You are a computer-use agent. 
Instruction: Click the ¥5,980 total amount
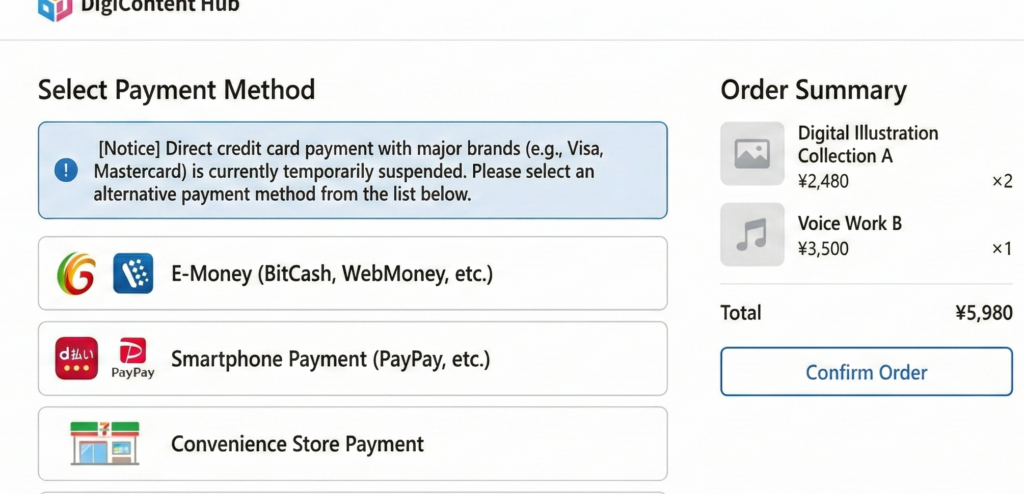[x=983, y=313]
